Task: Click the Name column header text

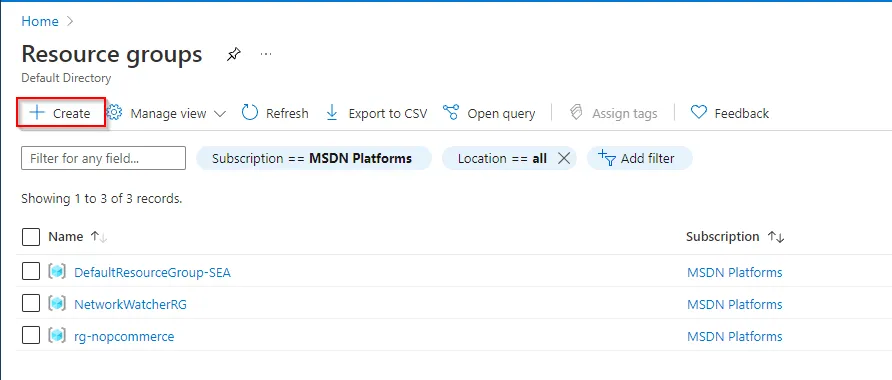Action: (x=65, y=237)
